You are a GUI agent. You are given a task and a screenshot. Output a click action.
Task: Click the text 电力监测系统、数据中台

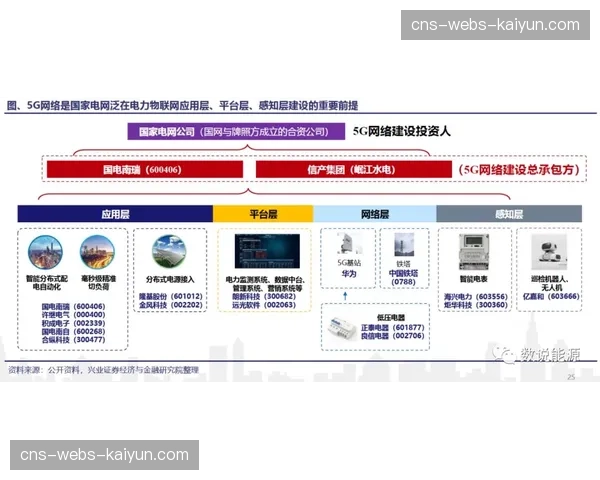click(265, 280)
